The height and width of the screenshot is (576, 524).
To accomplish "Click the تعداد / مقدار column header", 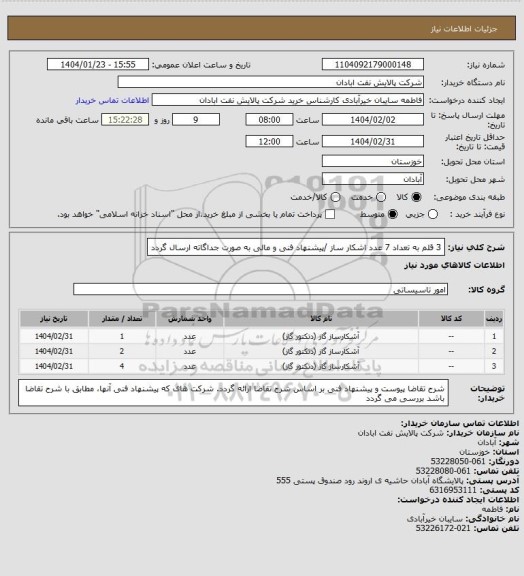I will (x=122, y=319).
